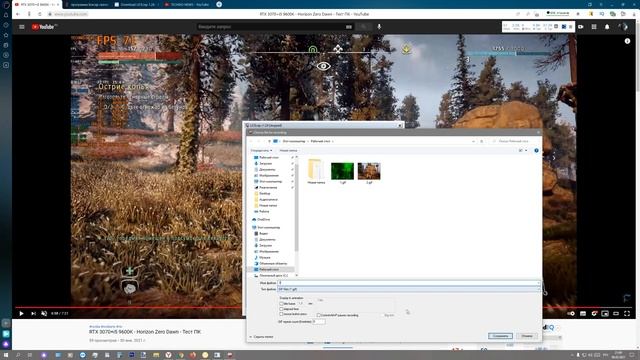Focus the file name input field
640x360 pixels.
click(x=409, y=283)
